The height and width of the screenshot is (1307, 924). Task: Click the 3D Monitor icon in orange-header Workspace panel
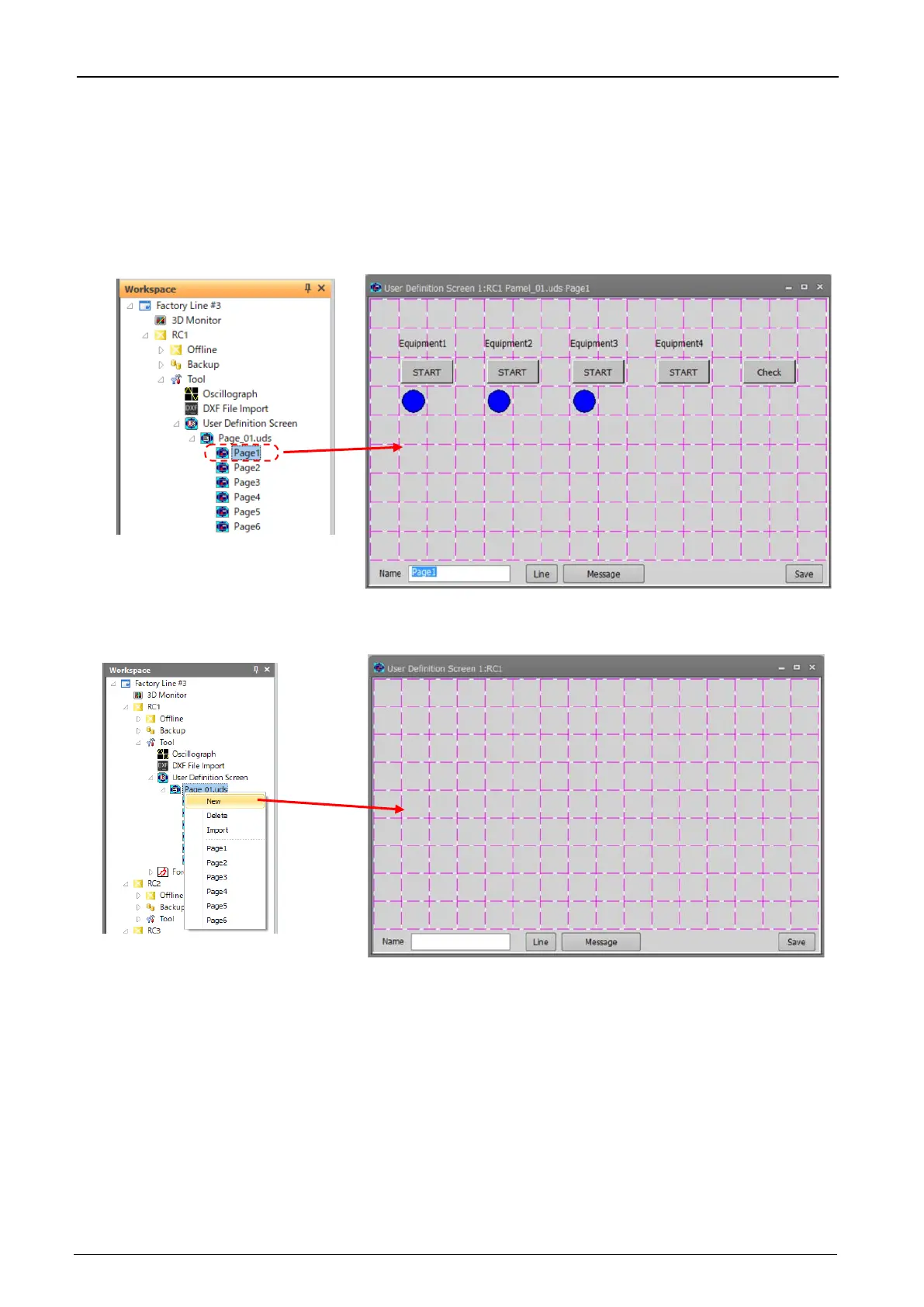(161, 321)
